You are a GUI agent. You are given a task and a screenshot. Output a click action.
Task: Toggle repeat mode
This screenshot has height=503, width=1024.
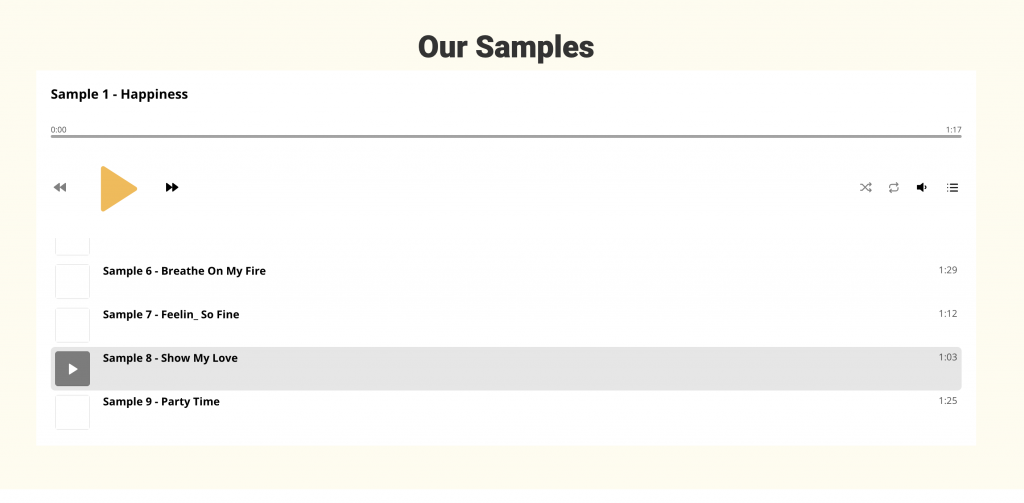tap(893, 187)
